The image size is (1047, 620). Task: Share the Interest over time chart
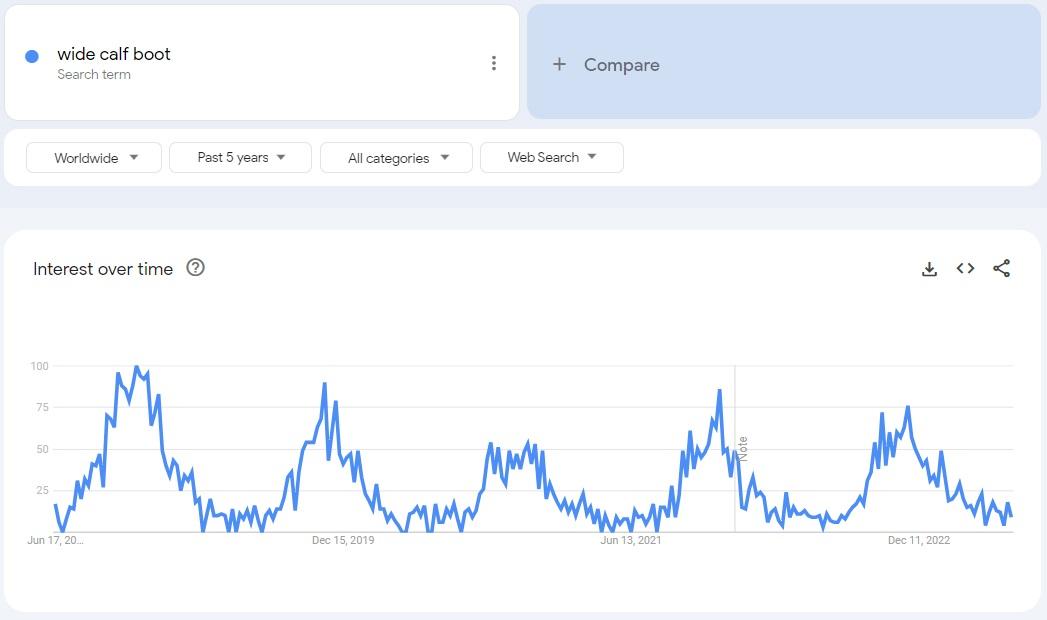[1001, 268]
